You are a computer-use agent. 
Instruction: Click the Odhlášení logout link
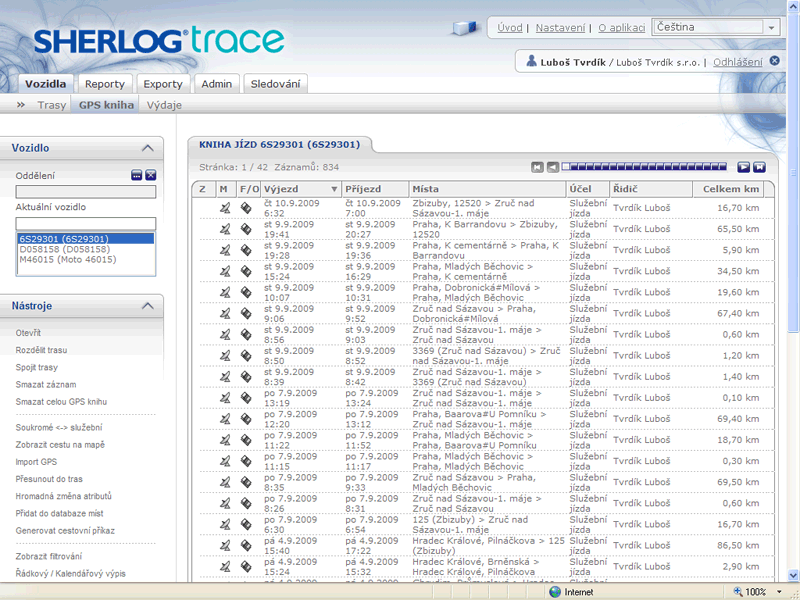click(738, 62)
